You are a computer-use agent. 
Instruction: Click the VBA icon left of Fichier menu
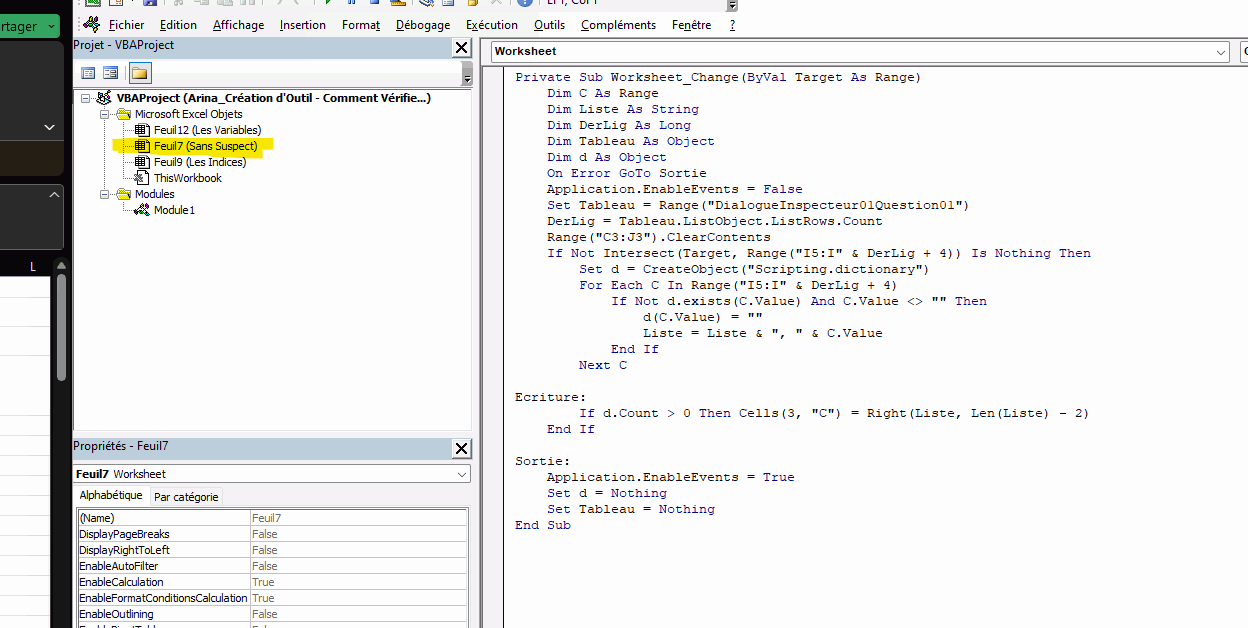click(x=91, y=24)
